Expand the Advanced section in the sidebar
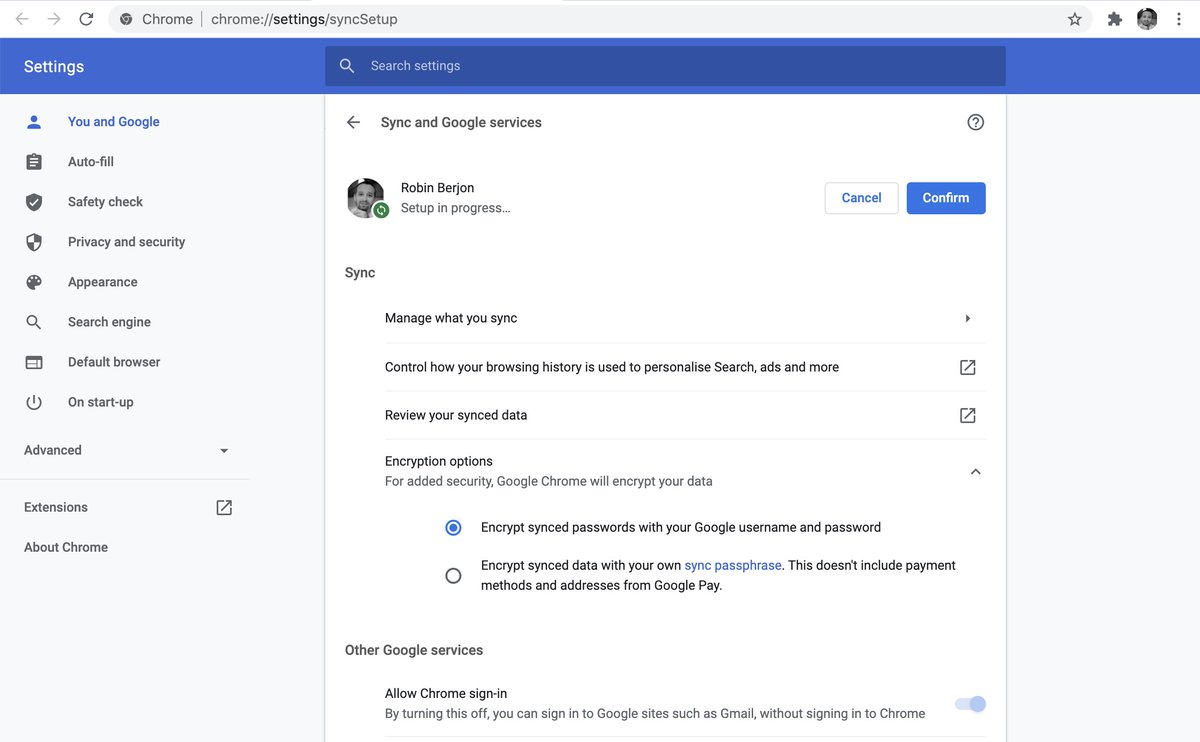1200x742 pixels. (126, 450)
